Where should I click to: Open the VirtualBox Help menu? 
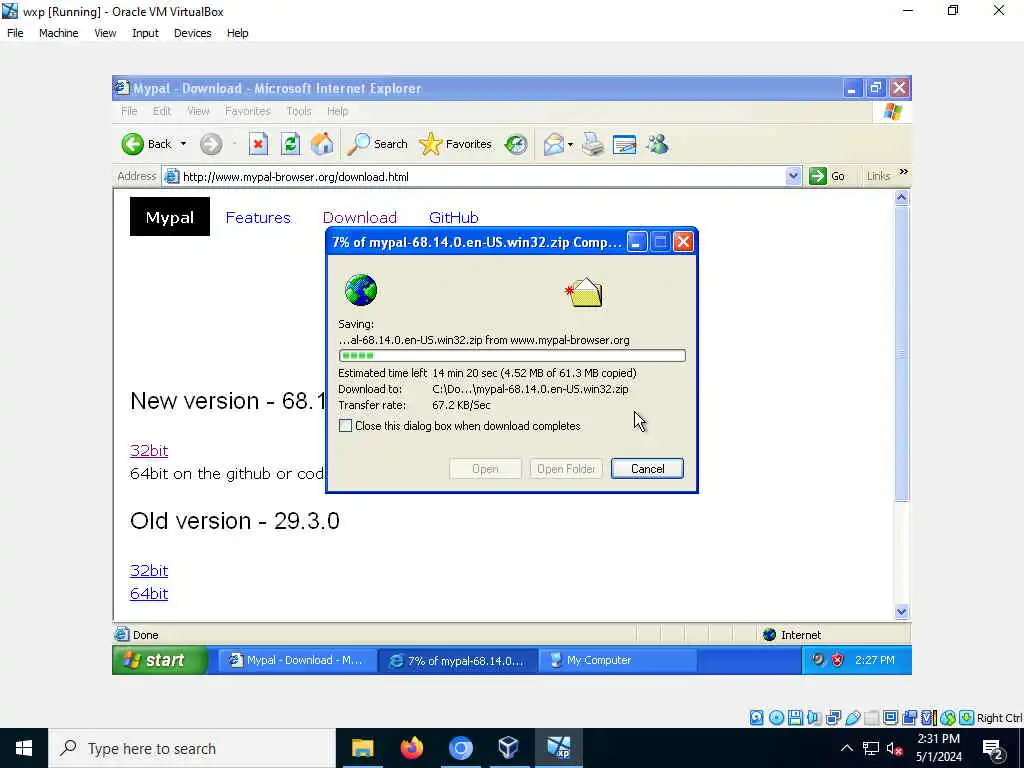coord(238,33)
